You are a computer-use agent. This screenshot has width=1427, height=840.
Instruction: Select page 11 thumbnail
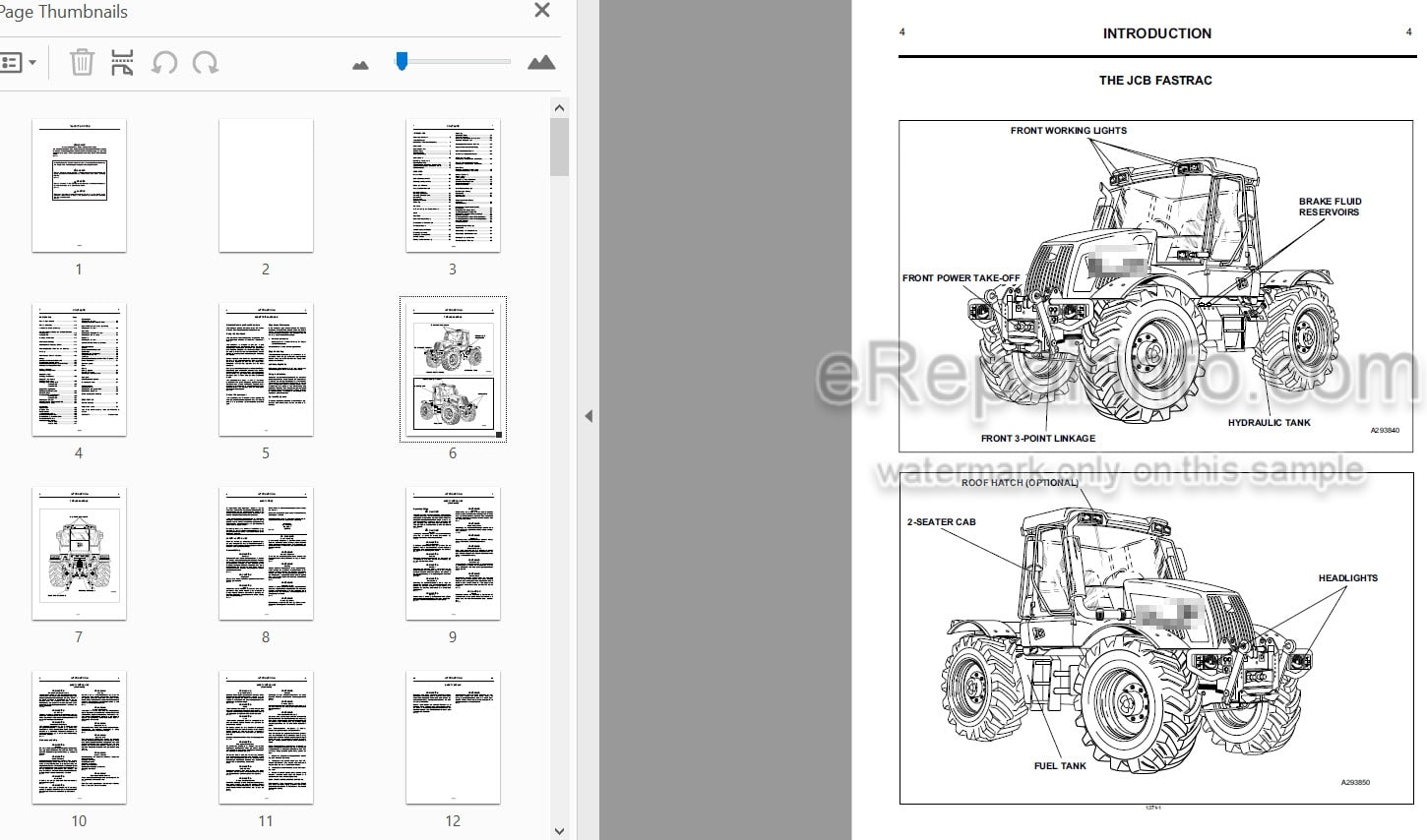point(266,738)
